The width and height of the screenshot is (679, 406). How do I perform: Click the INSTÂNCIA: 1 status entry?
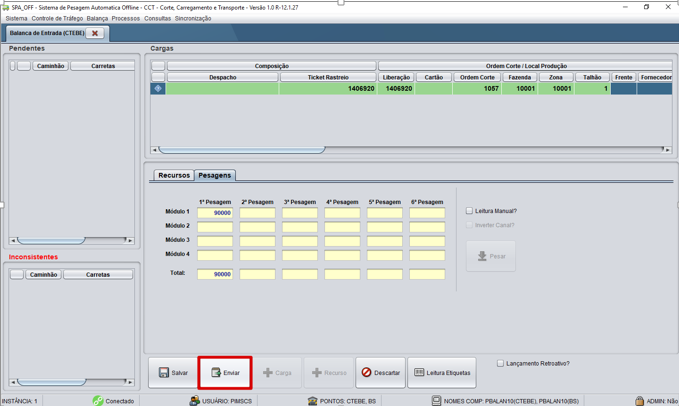click(x=19, y=401)
